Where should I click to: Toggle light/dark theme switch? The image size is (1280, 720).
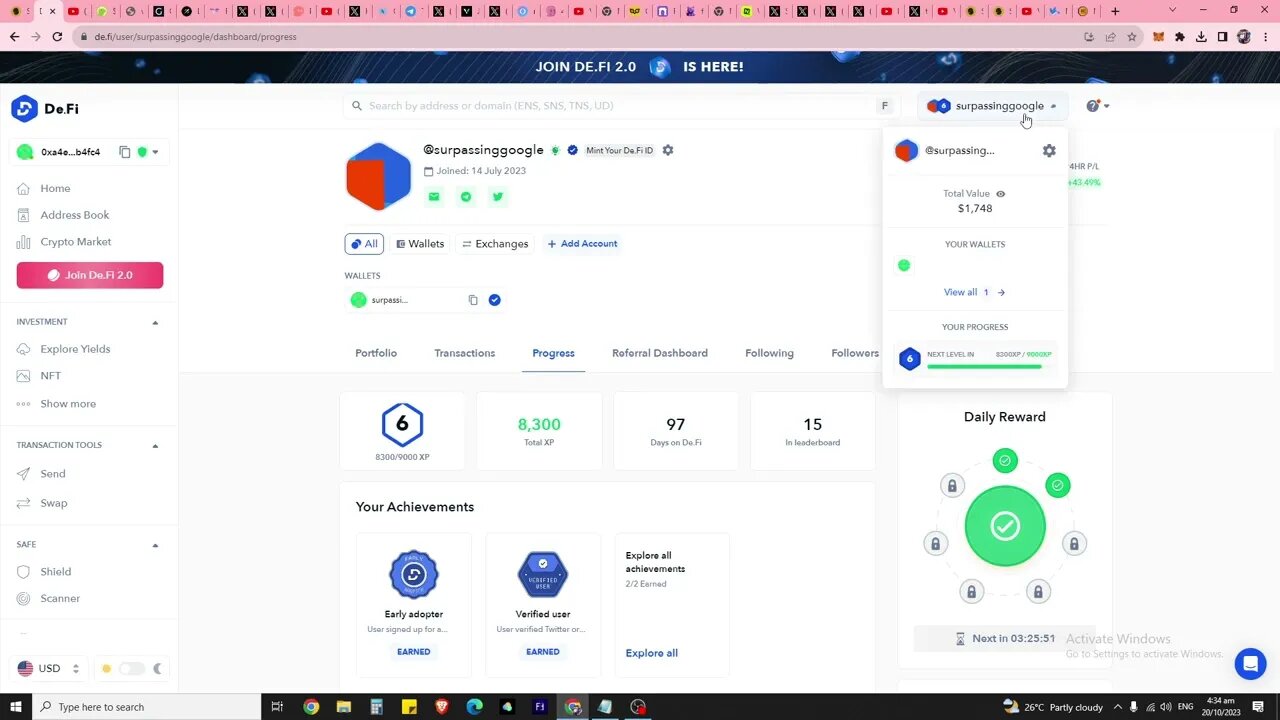132,668
